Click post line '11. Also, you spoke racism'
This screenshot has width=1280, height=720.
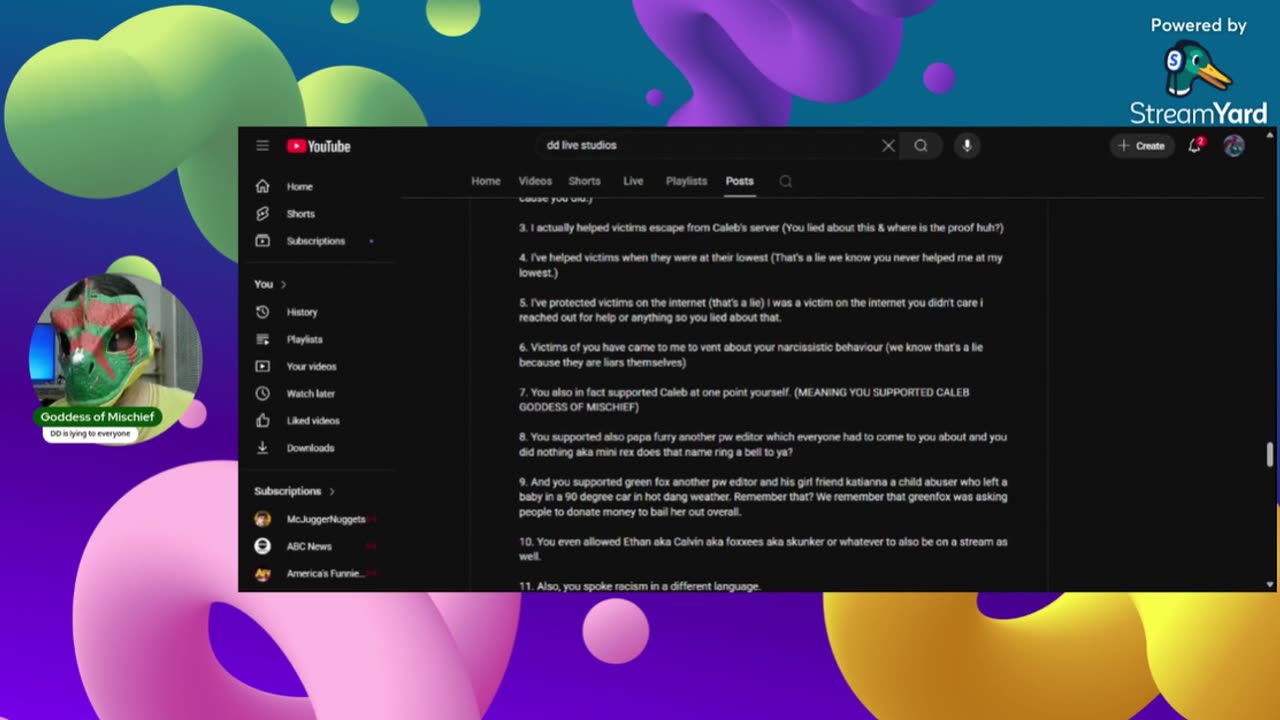[x=640, y=586]
